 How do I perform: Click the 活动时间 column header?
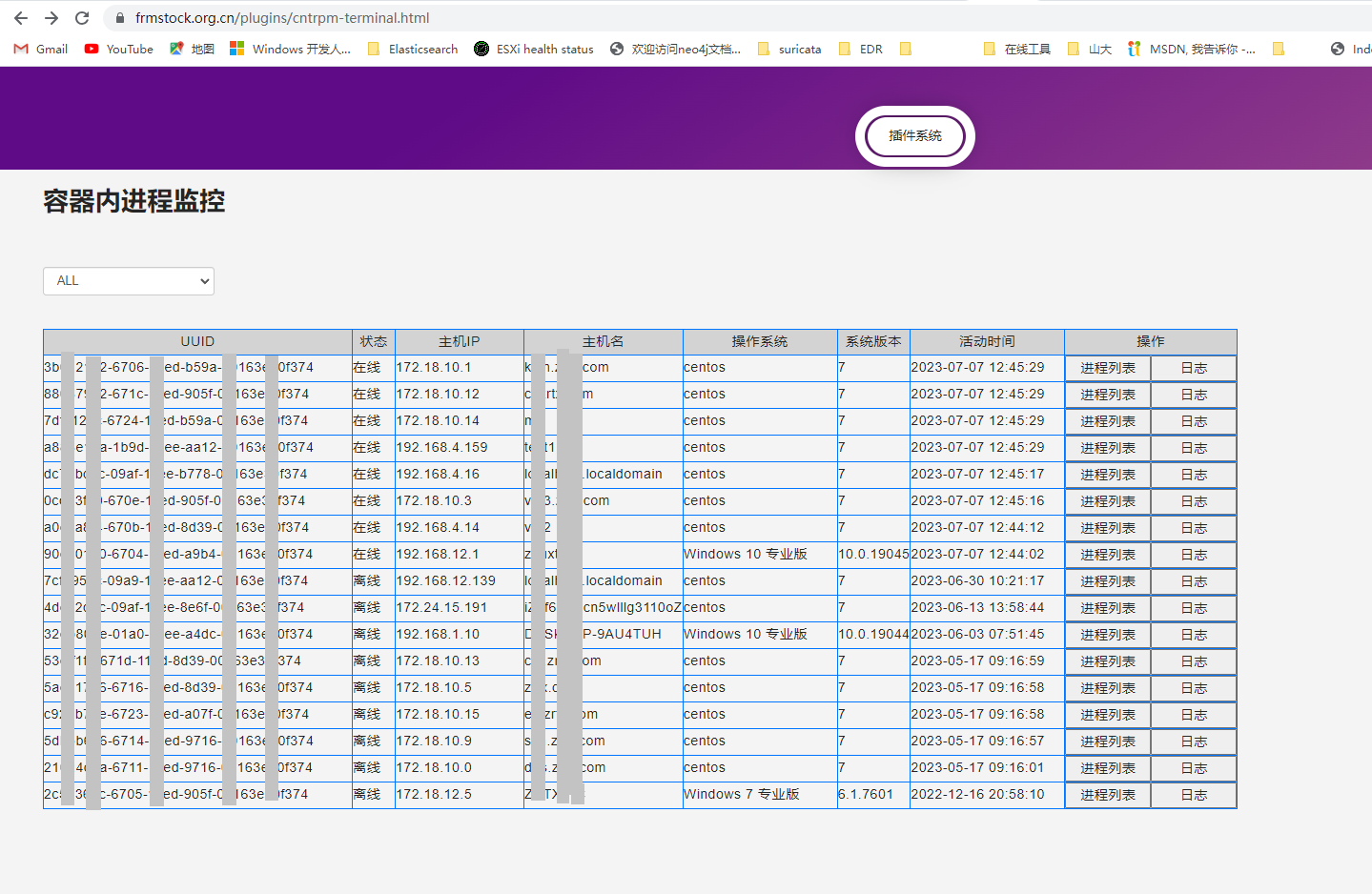(x=987, y=341)
